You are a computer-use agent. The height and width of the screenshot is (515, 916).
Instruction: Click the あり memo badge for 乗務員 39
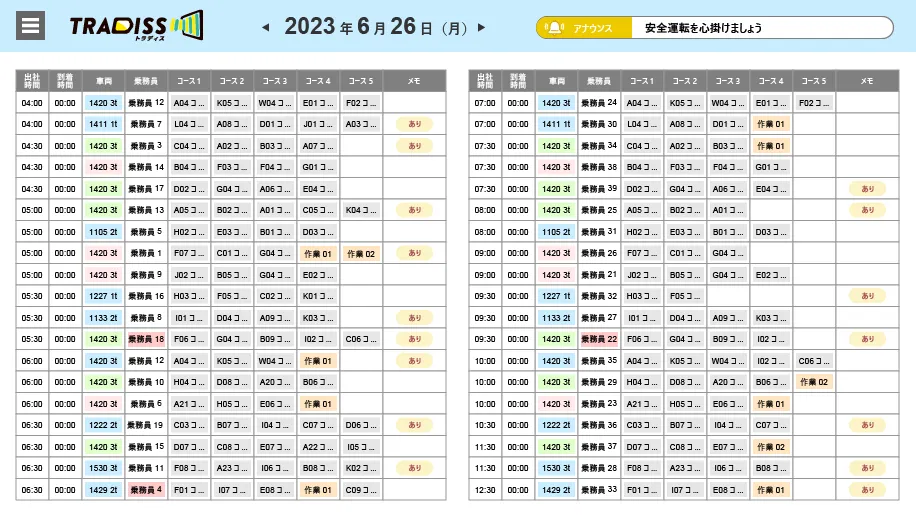867,189
